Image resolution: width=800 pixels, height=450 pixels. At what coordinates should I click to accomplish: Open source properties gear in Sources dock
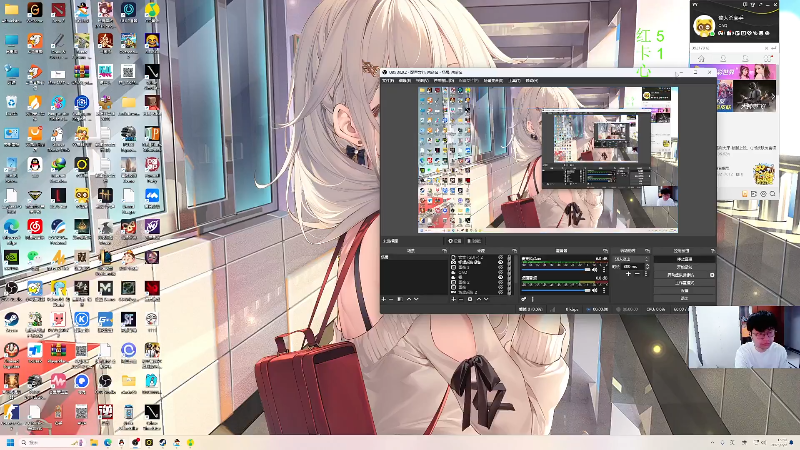point(470,299)
